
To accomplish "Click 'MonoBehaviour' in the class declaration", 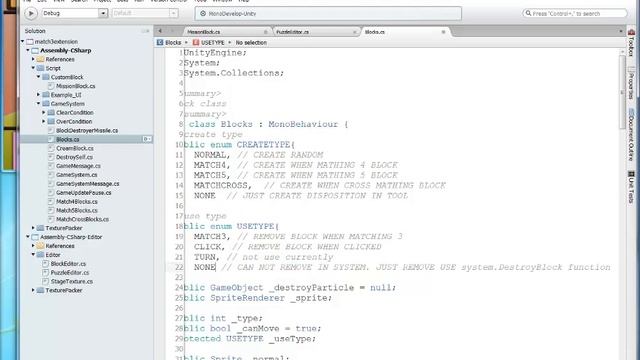I will (303, 124).
